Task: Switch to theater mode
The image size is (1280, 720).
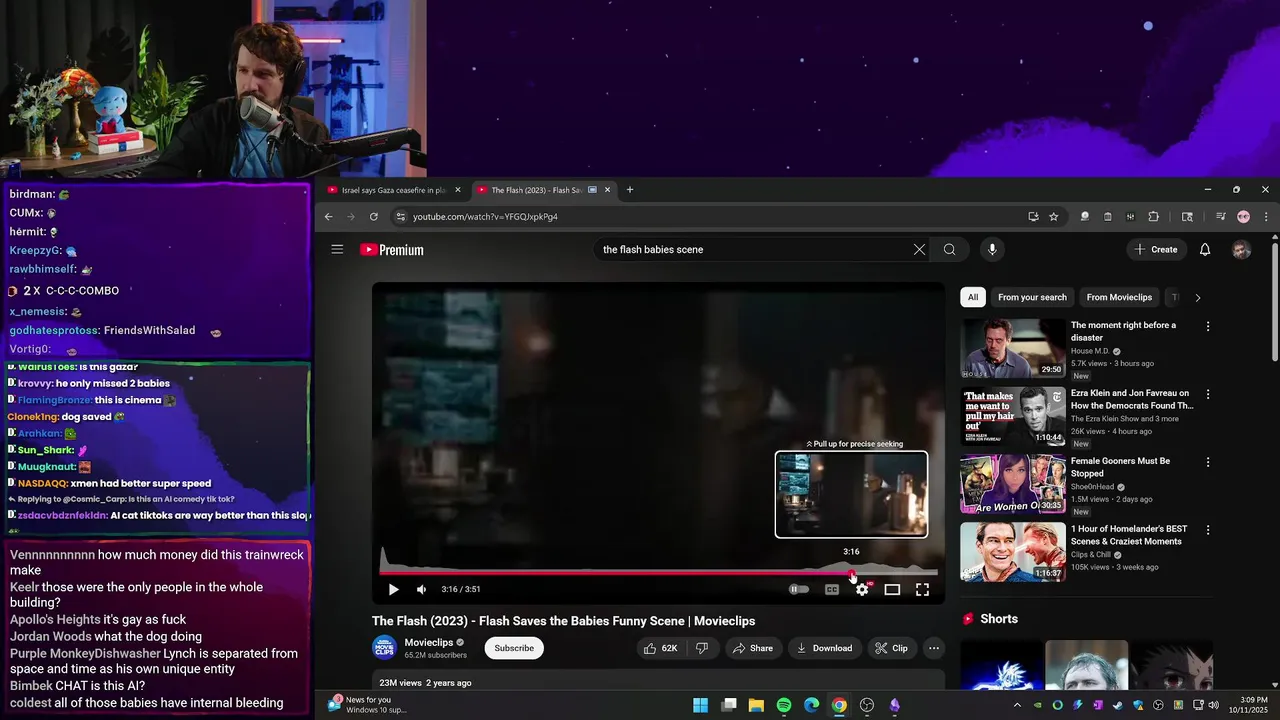Action: (x=892, y=590)
